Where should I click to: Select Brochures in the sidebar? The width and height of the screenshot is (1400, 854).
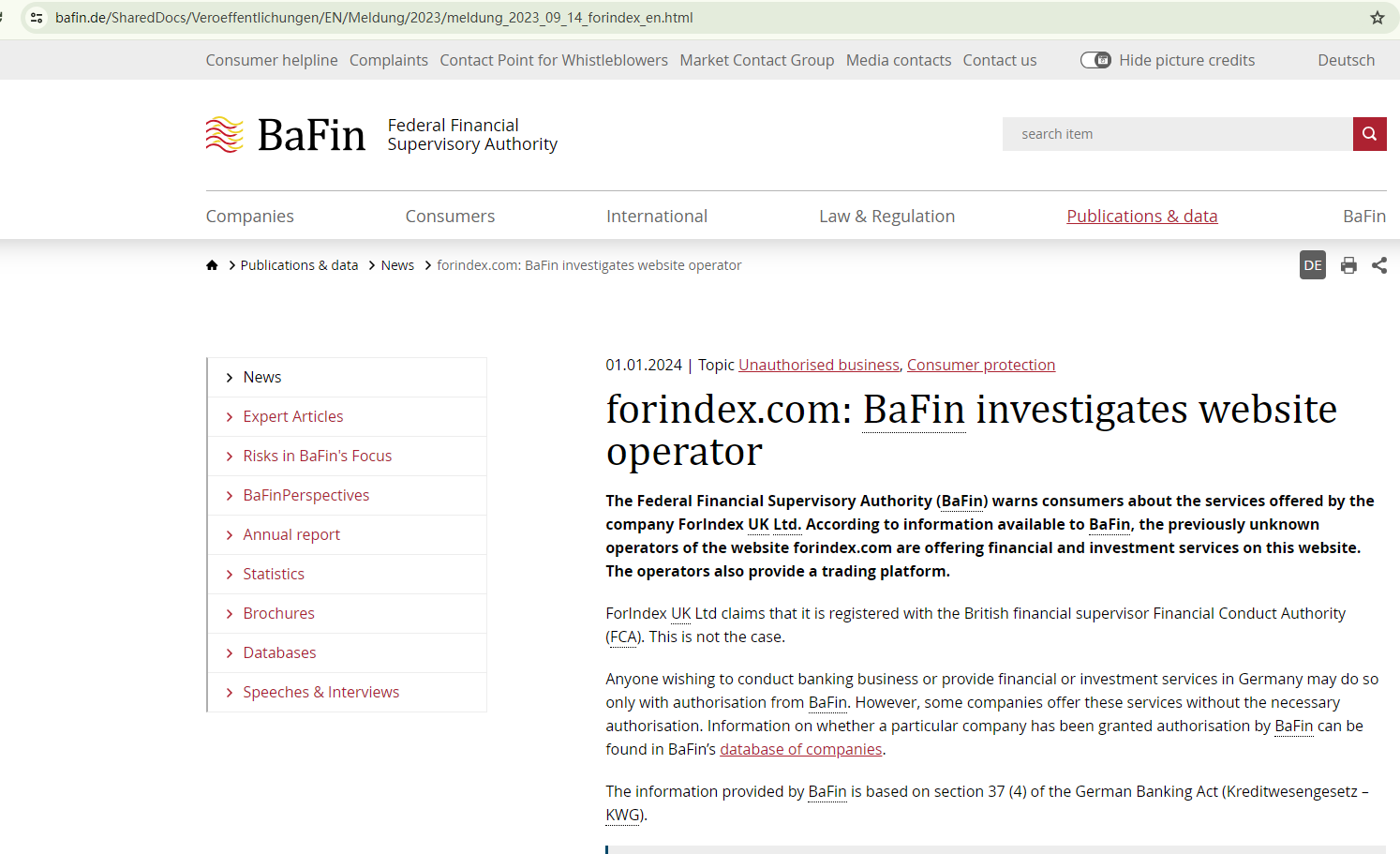point(279,613)
